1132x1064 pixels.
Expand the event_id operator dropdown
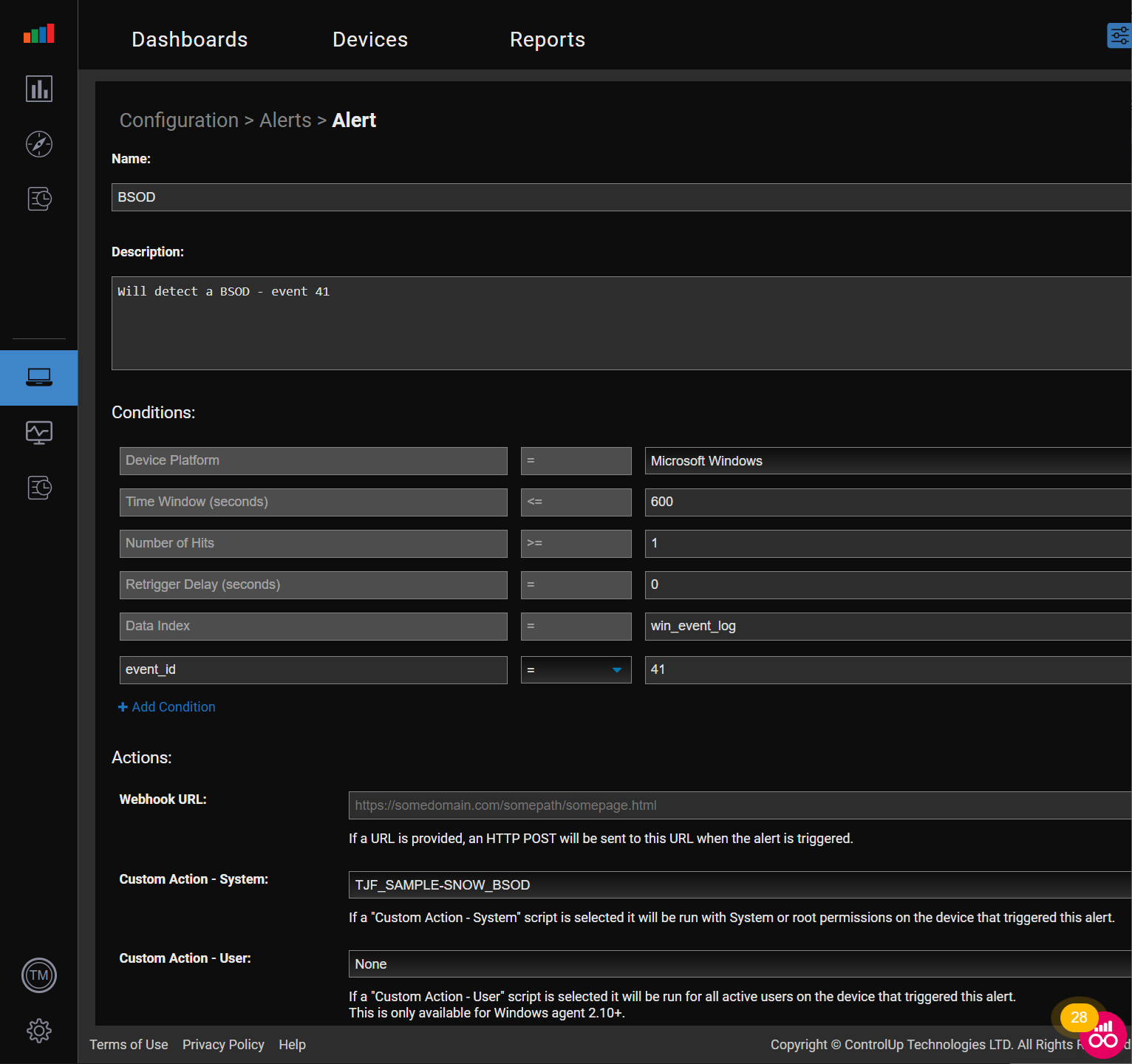click(x=576, y=670)
